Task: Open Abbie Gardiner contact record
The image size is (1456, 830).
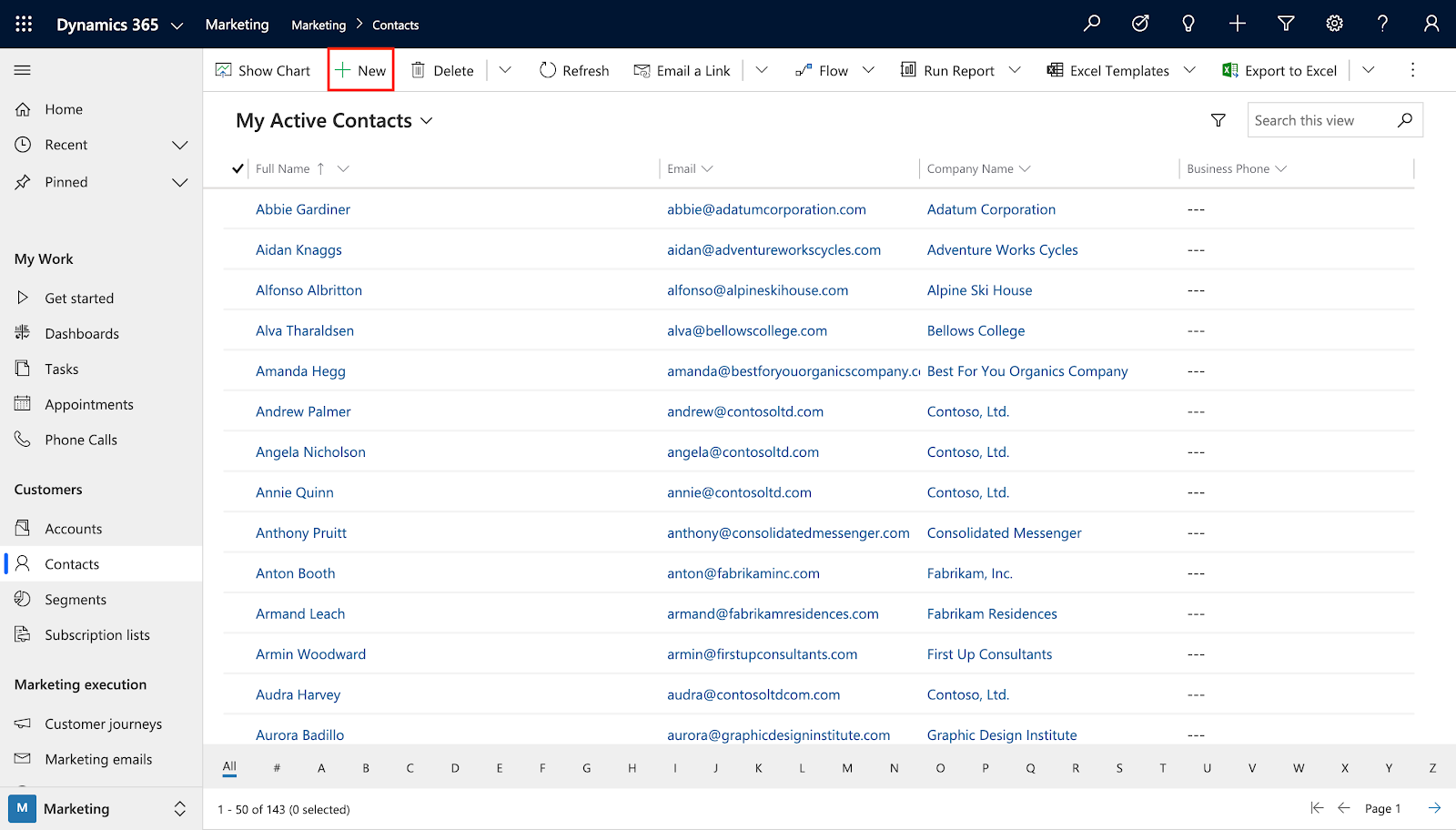Action: (303, 209)
